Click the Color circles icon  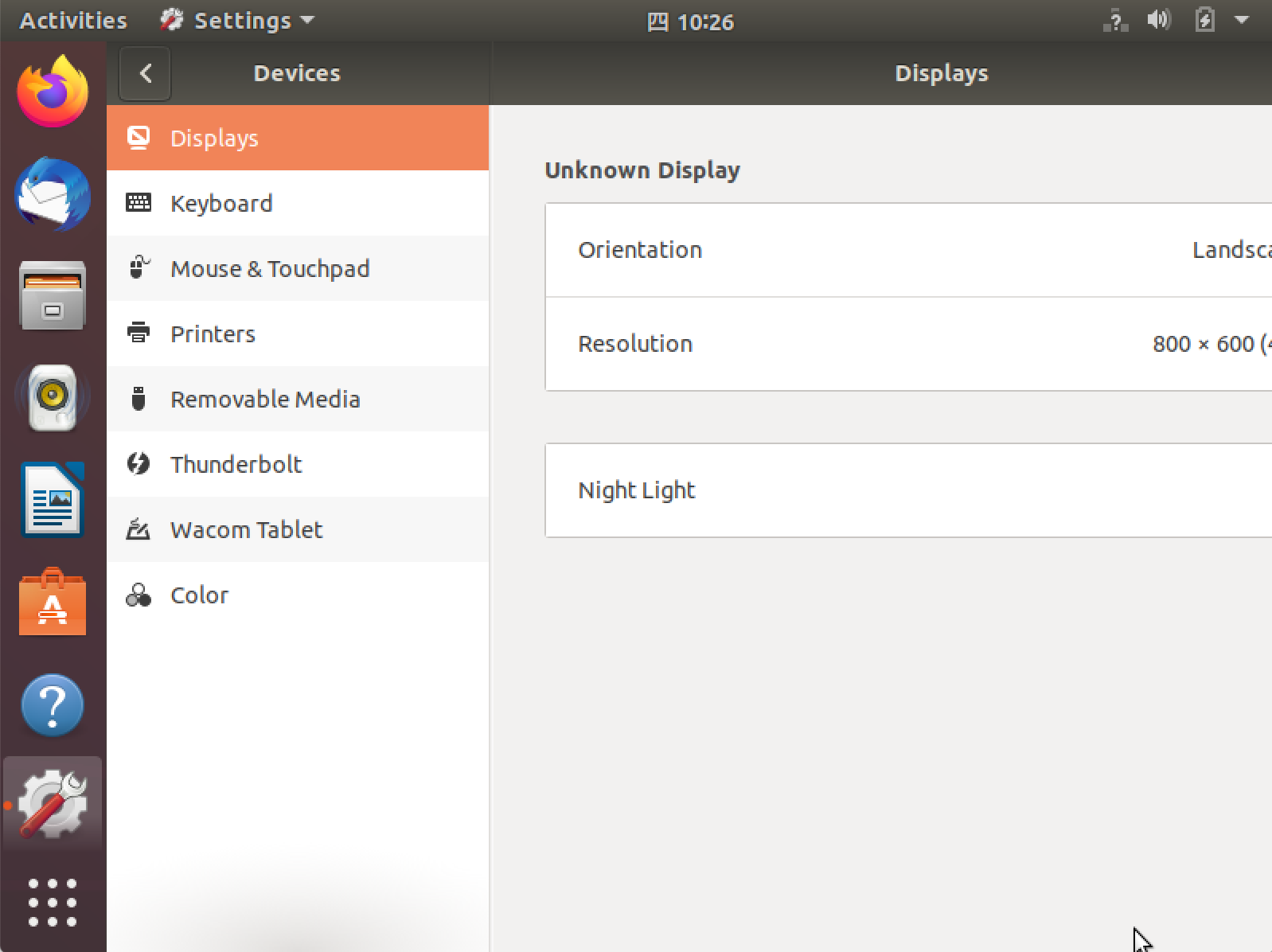(139, 595)
